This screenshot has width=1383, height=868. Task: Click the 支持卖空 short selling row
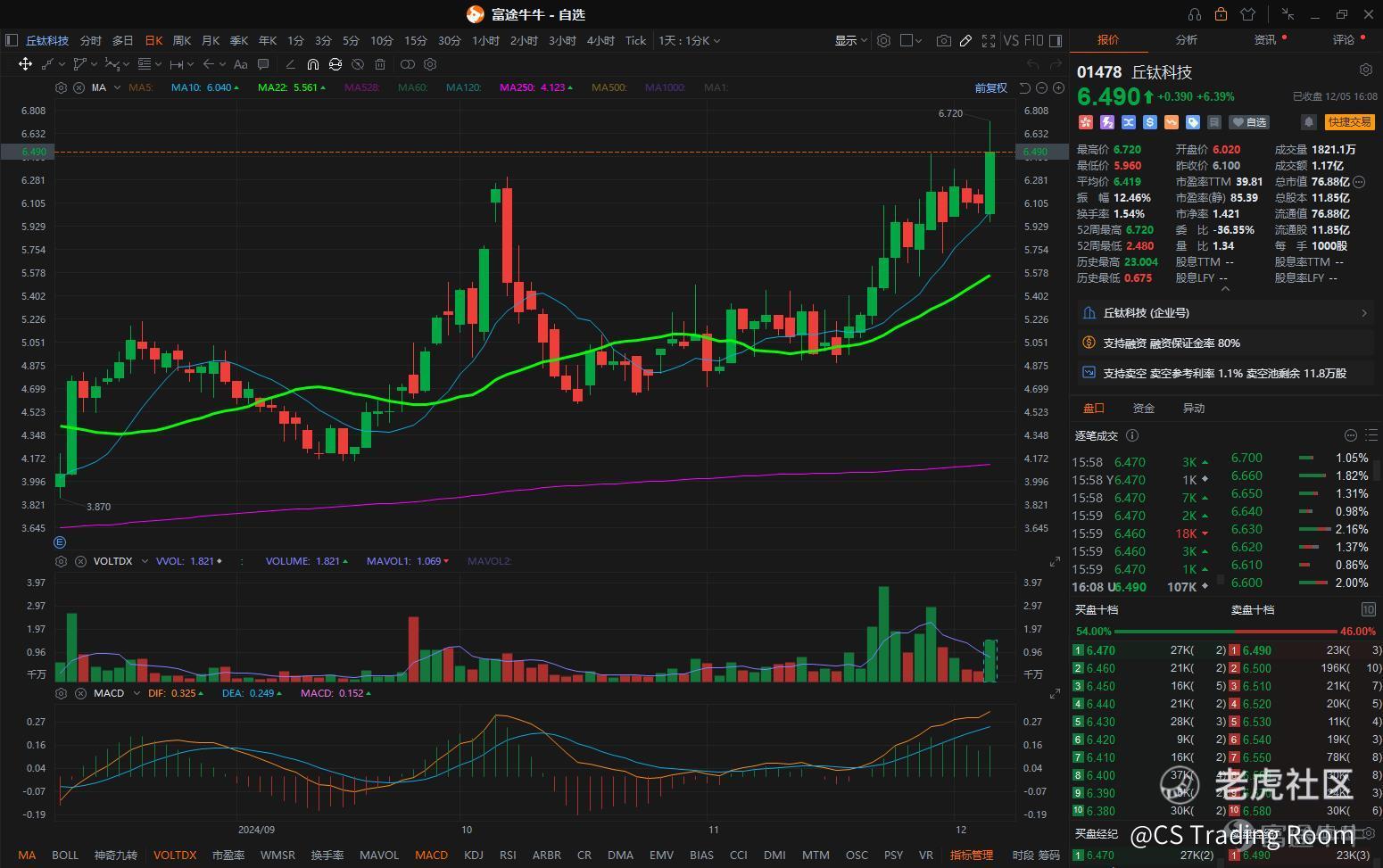(x=1225, y=373)
